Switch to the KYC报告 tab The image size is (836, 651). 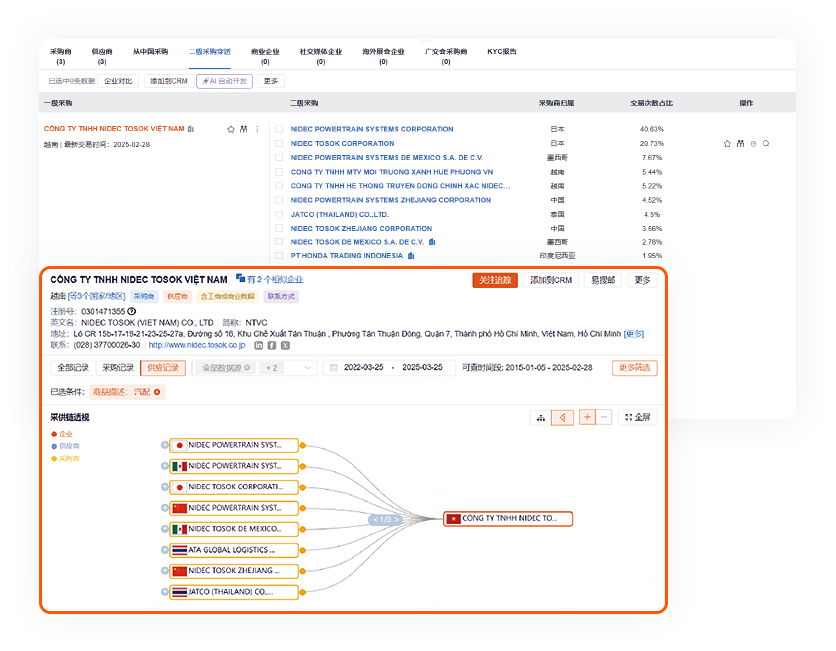501,51
